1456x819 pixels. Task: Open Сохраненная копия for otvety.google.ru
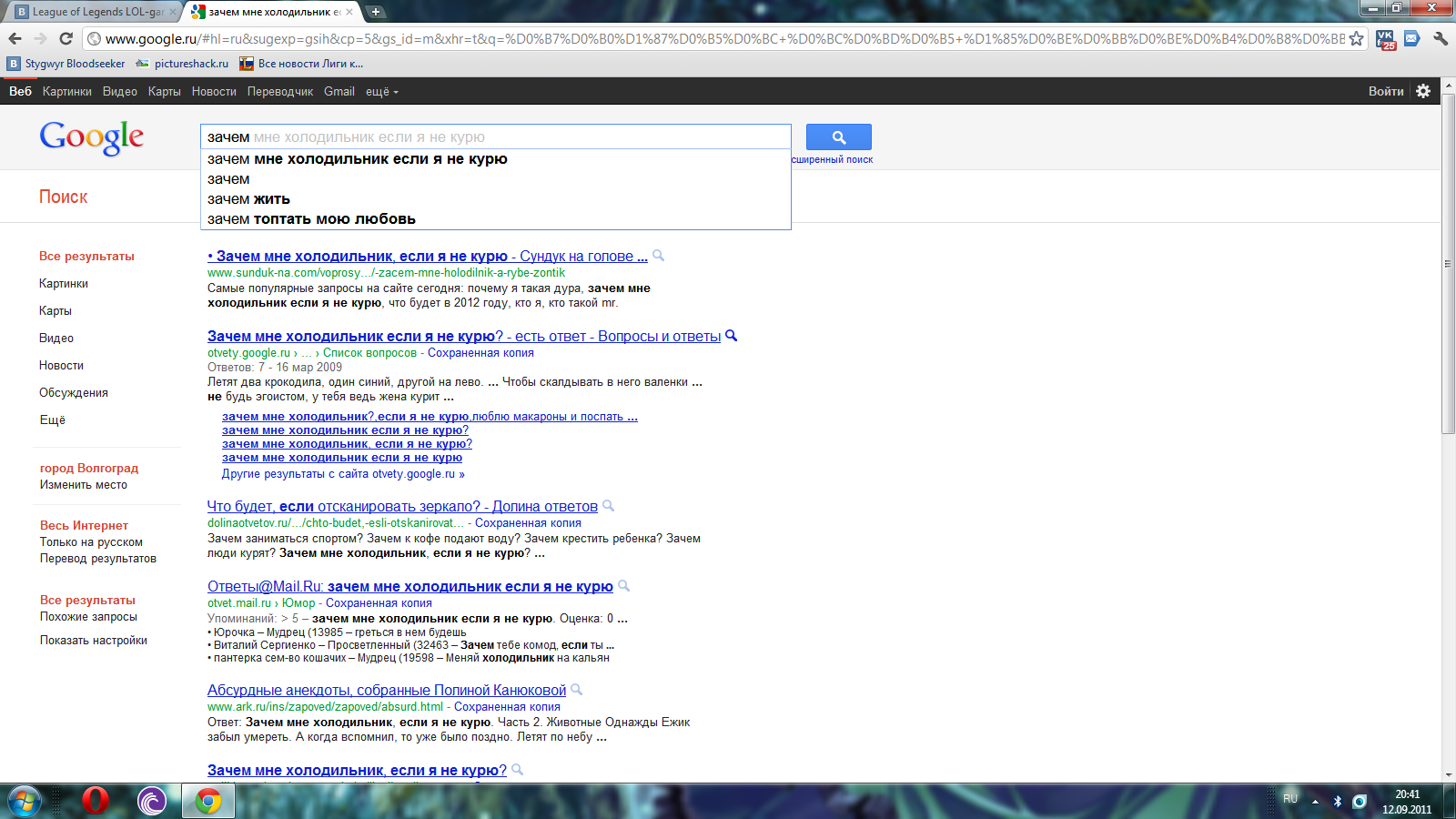pos(480,352)
